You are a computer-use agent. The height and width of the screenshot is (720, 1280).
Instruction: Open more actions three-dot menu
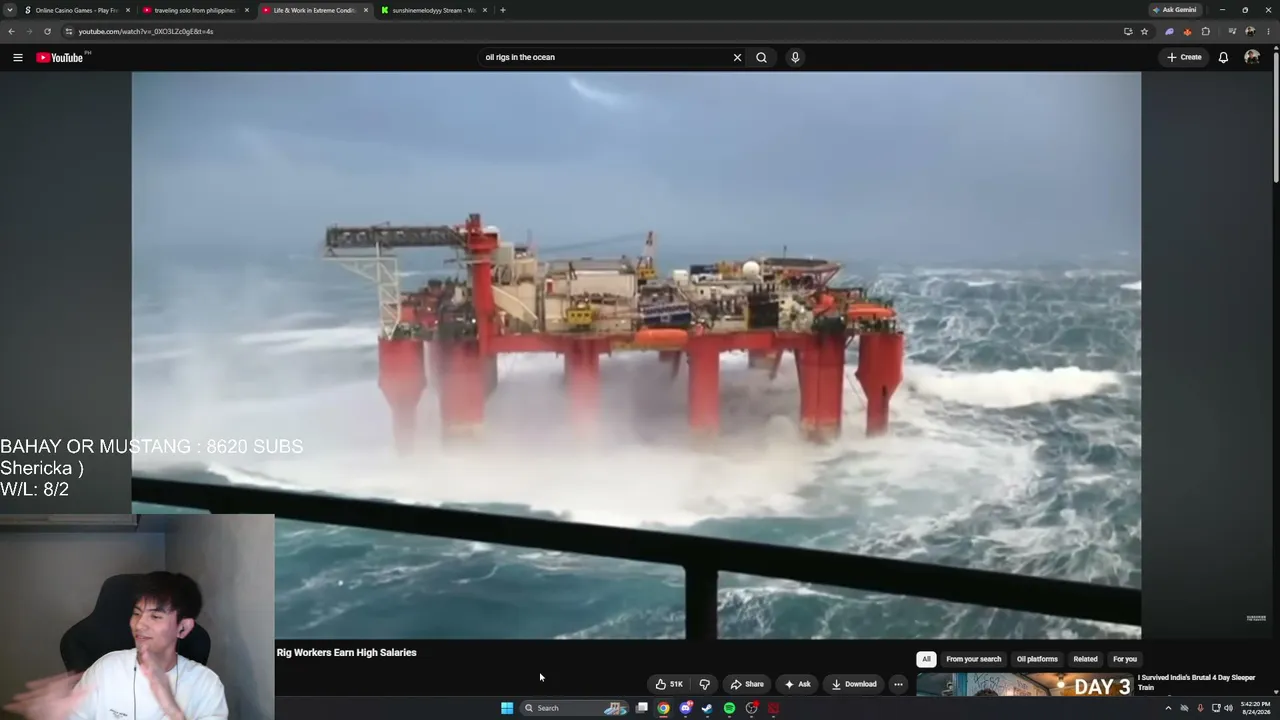click(898, 684)
